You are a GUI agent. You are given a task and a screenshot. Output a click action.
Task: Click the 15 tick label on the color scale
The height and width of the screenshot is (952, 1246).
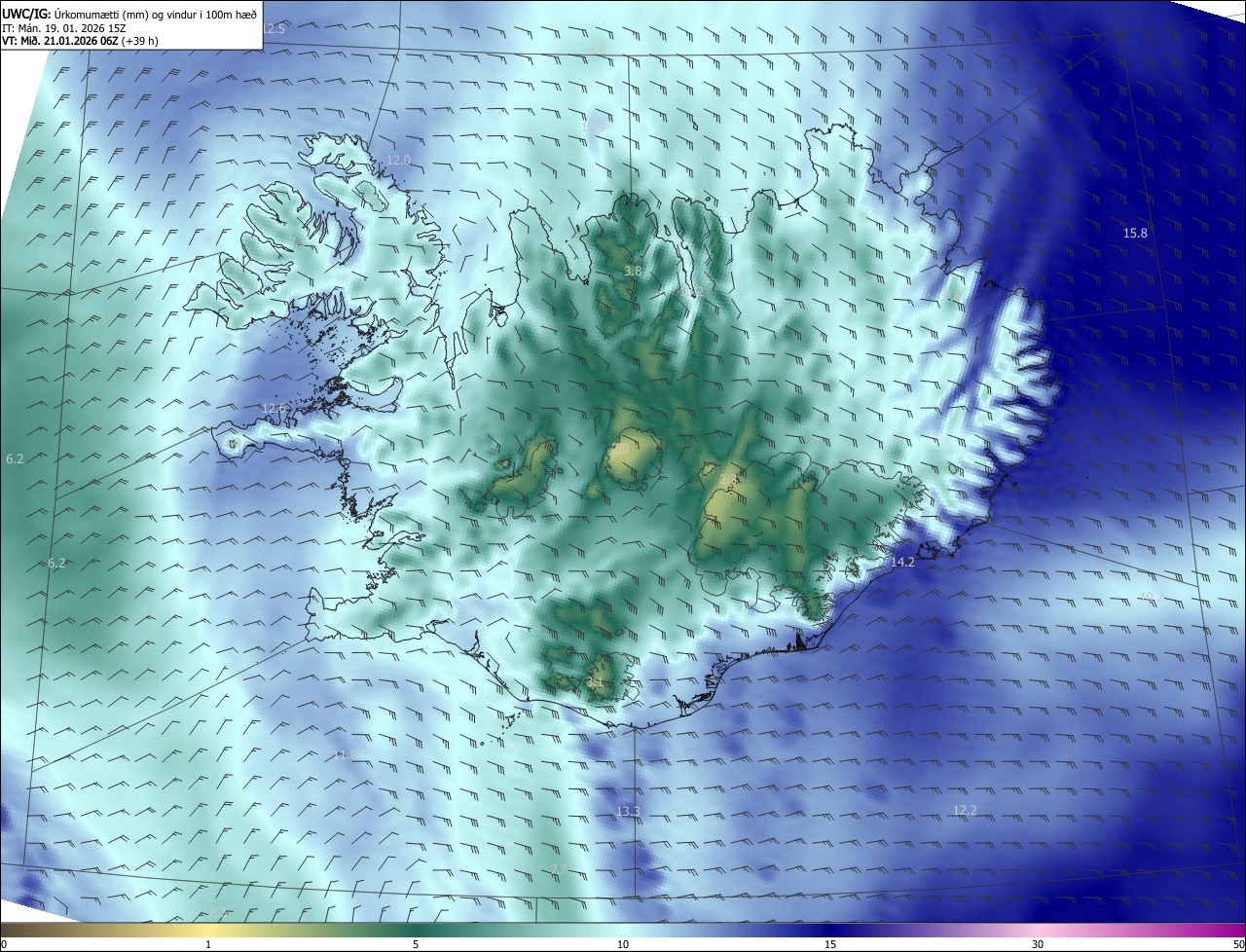coord(830,944)
